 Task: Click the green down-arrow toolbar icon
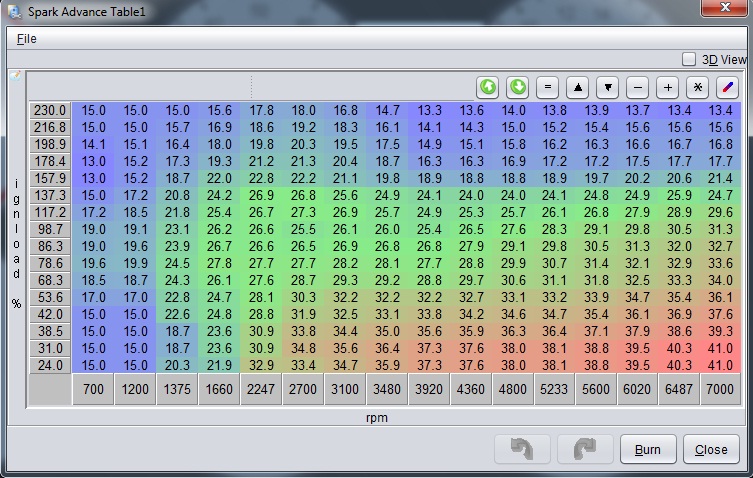[517, 87]
